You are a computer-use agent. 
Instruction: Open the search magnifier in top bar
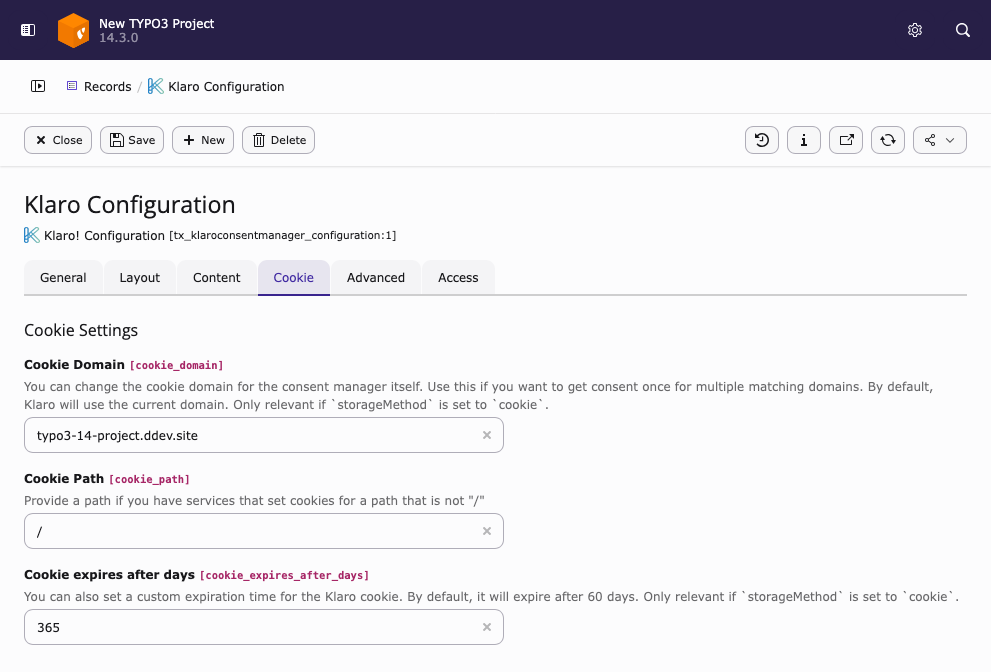pos(963,30)
